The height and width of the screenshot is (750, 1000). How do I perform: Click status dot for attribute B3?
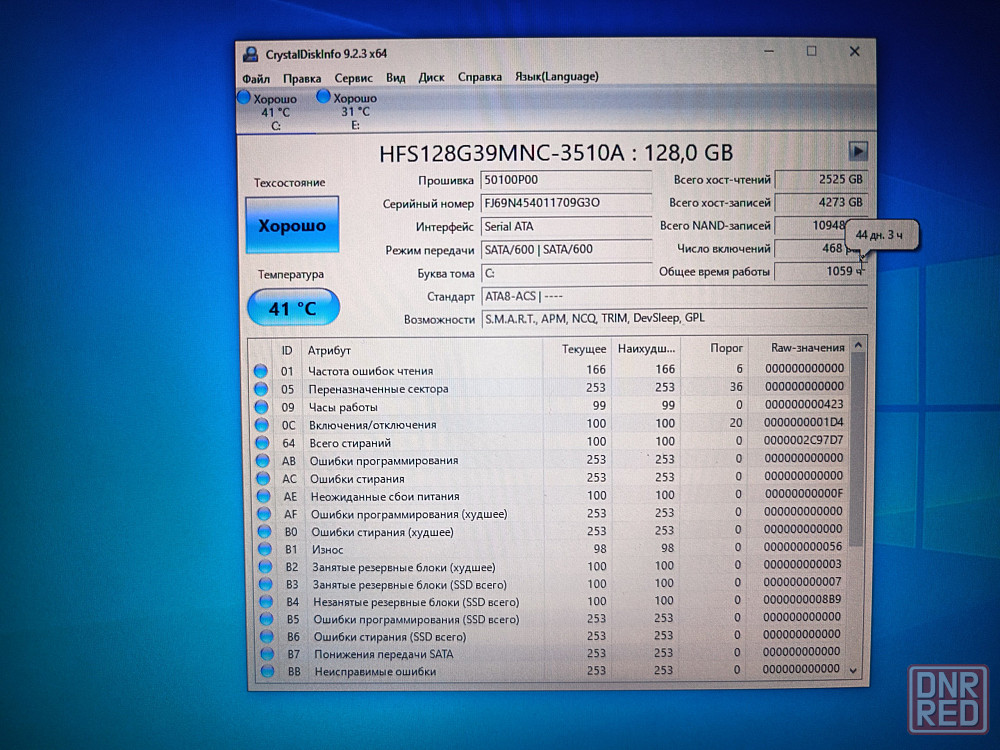coord(265,584)
